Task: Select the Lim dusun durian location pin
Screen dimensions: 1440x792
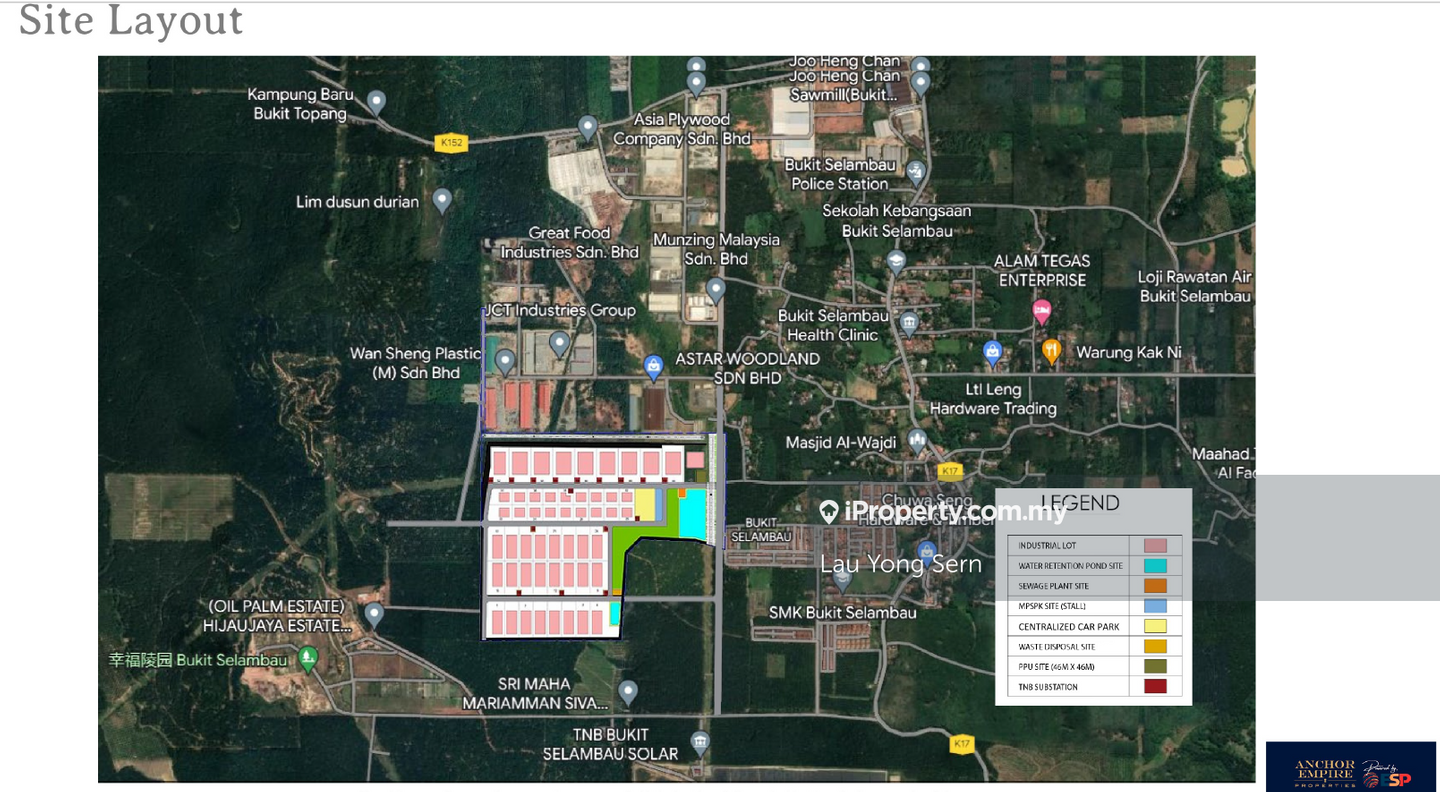Action: point(442,200)
